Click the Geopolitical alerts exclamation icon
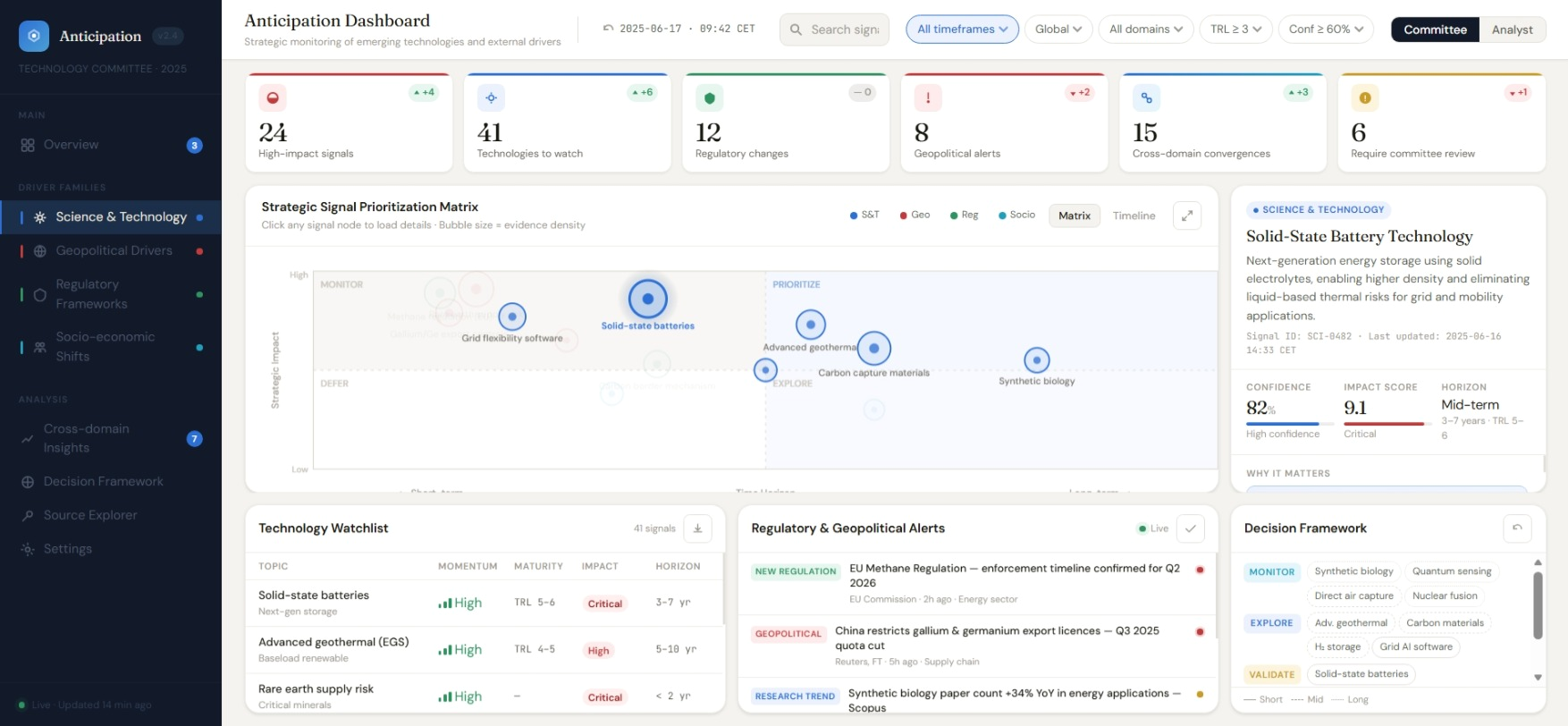The height and width of the screenshot is (726, 1568). click(x=928, y=97)
